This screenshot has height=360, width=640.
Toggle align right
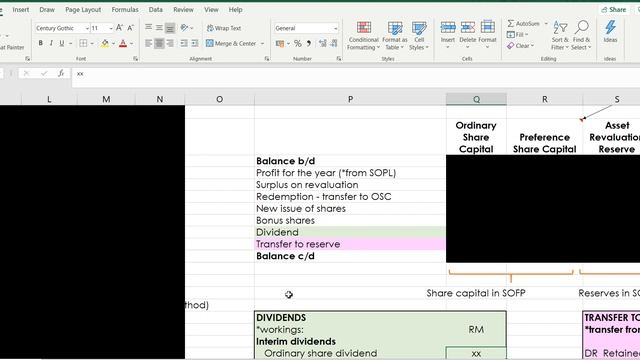(x=170, y=43)
